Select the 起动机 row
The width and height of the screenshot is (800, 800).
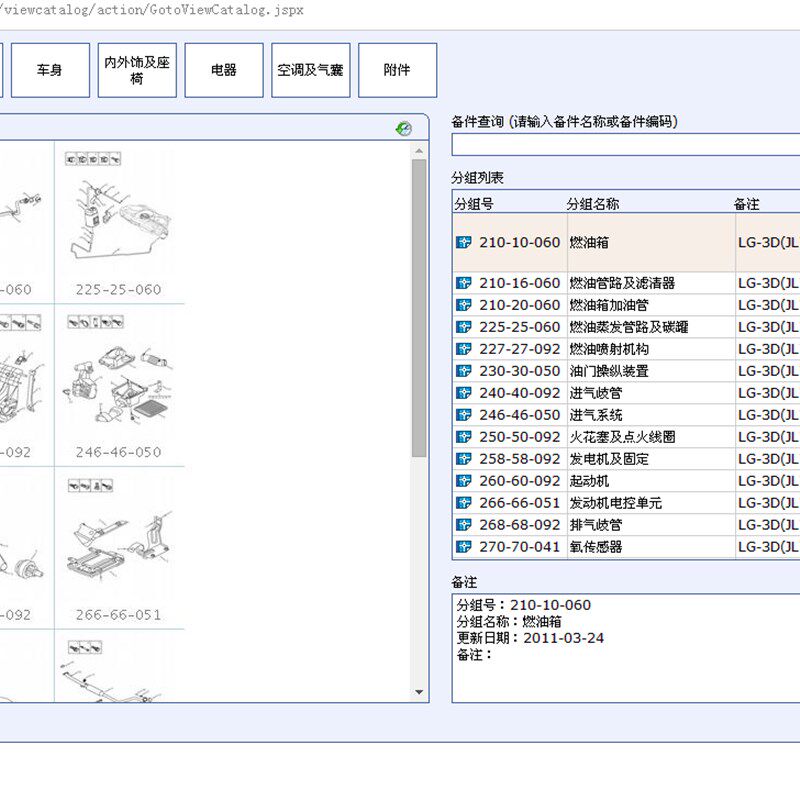point(626,480)
